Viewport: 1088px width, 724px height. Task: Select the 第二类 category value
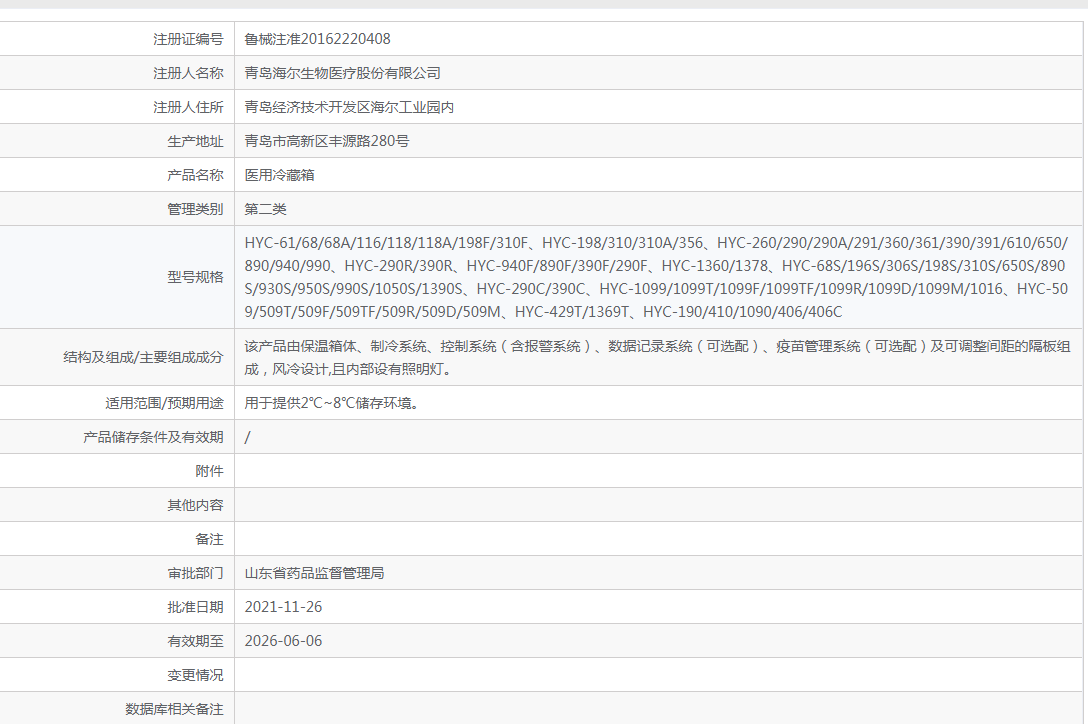tap(265, 209)
